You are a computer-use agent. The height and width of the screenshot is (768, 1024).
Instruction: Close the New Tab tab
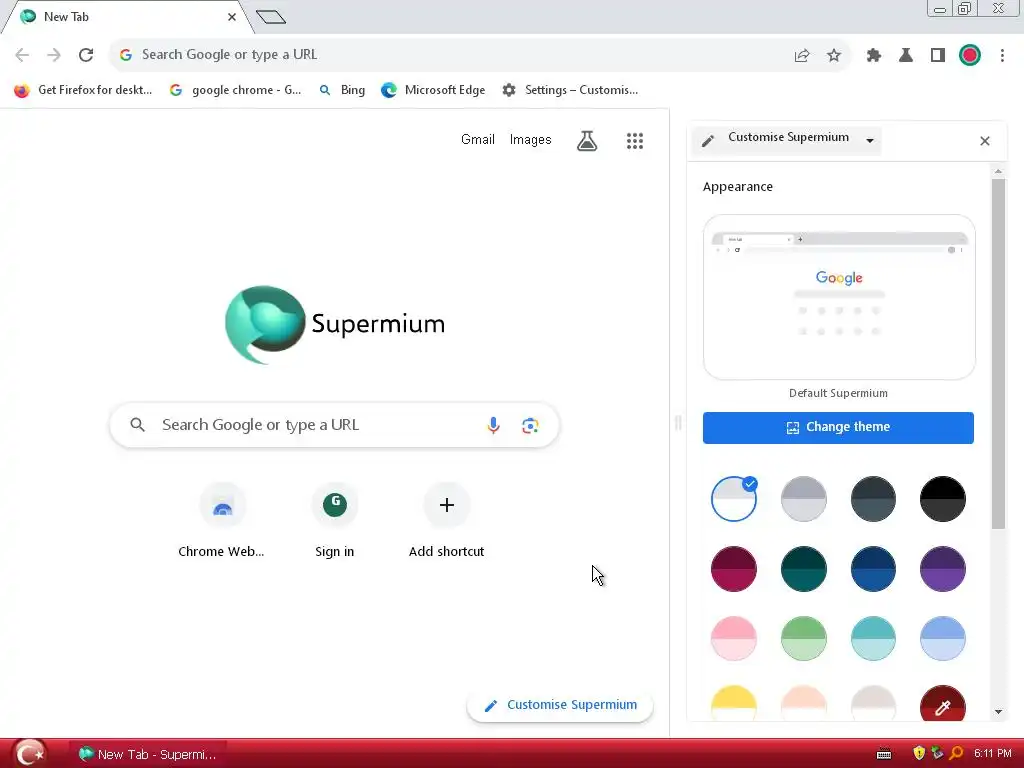pyautogui.click(x=232, y=17)
